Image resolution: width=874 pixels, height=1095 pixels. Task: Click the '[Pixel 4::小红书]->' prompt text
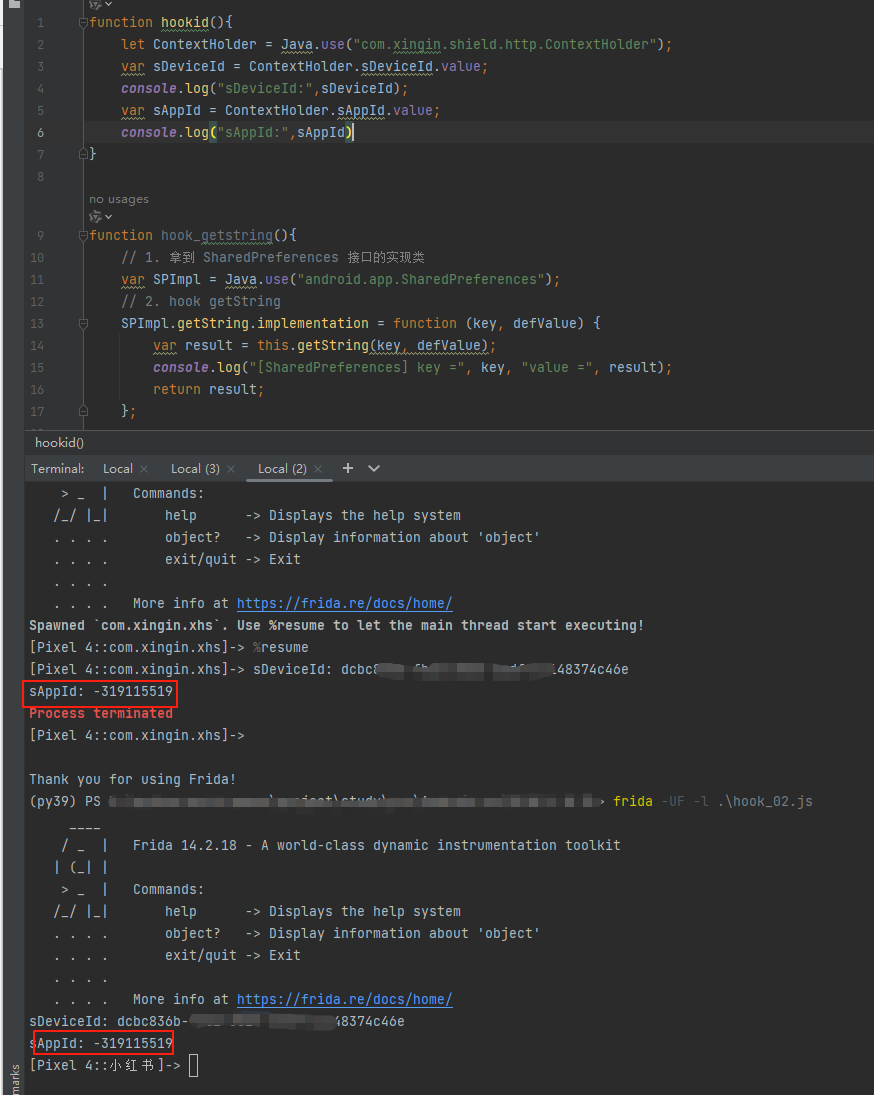click(x=105, y=1066)
